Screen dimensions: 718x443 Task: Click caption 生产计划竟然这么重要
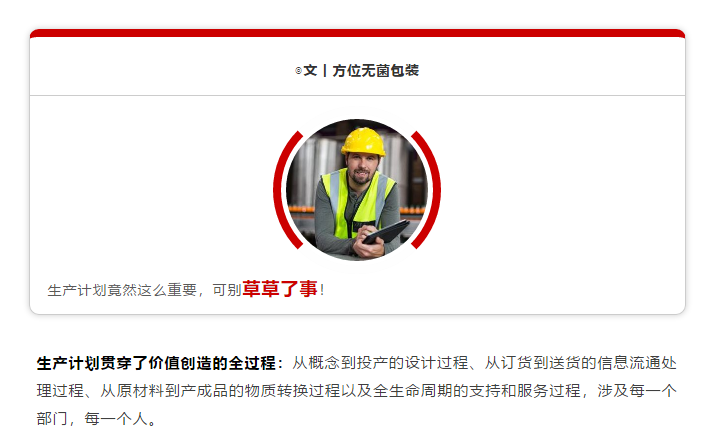coord(122,290)
